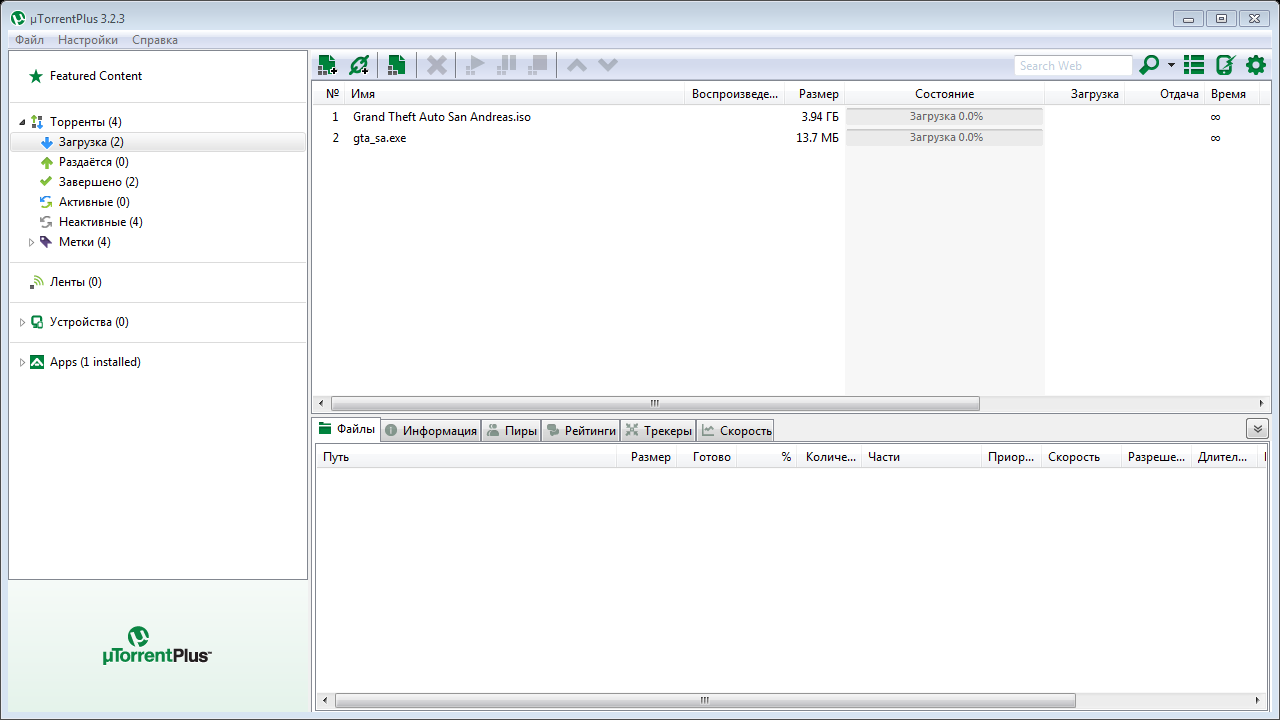Click inside the Search Web field

coord(1073,66)
